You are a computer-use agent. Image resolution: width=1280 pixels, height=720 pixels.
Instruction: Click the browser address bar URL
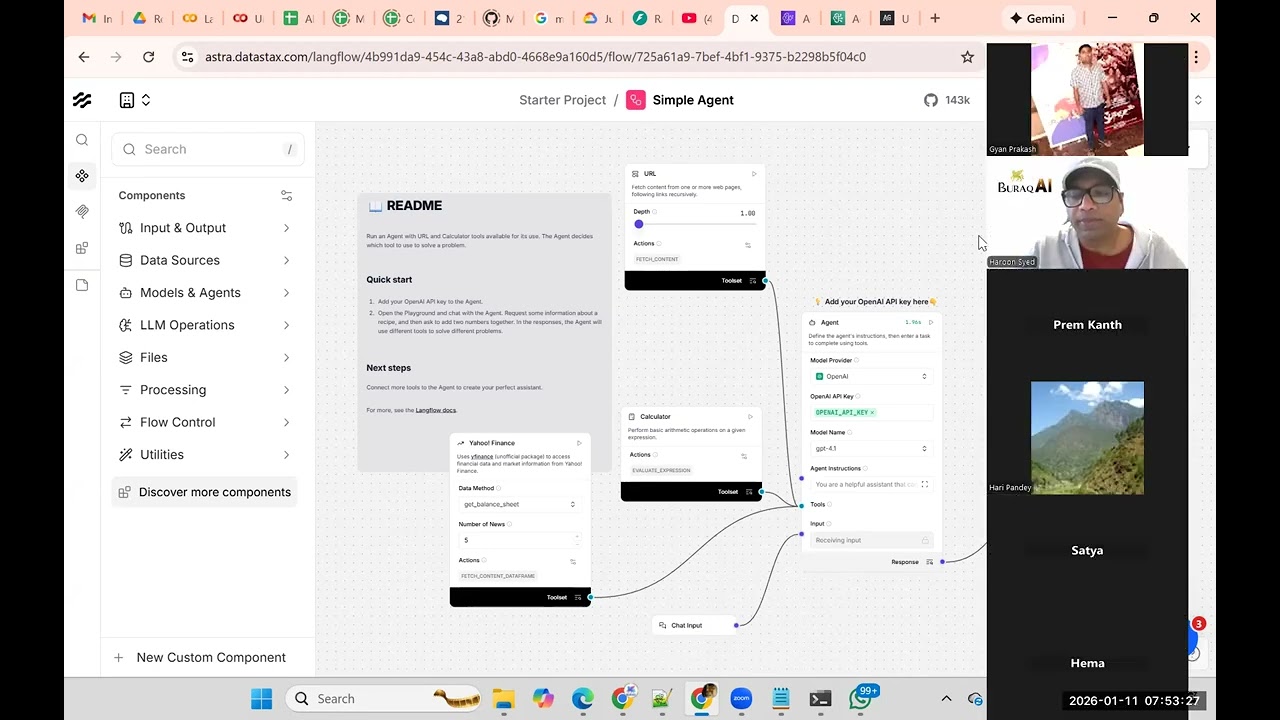tap(535, 57)
